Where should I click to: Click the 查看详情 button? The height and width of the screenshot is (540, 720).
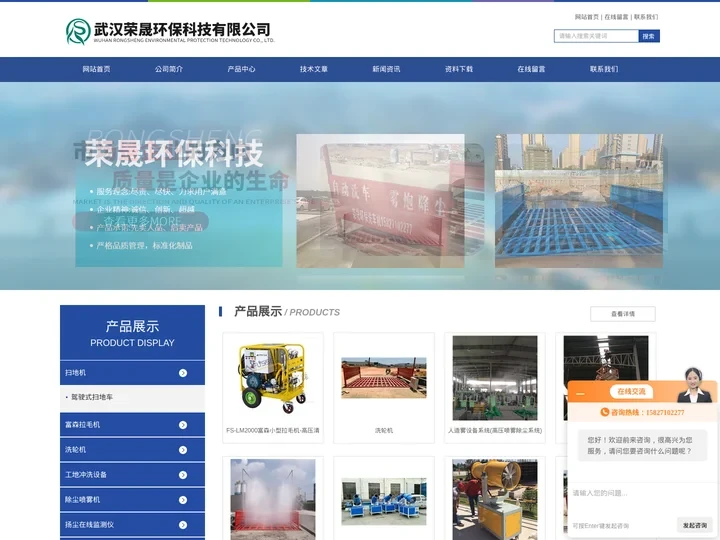click(x=623, y=314)
